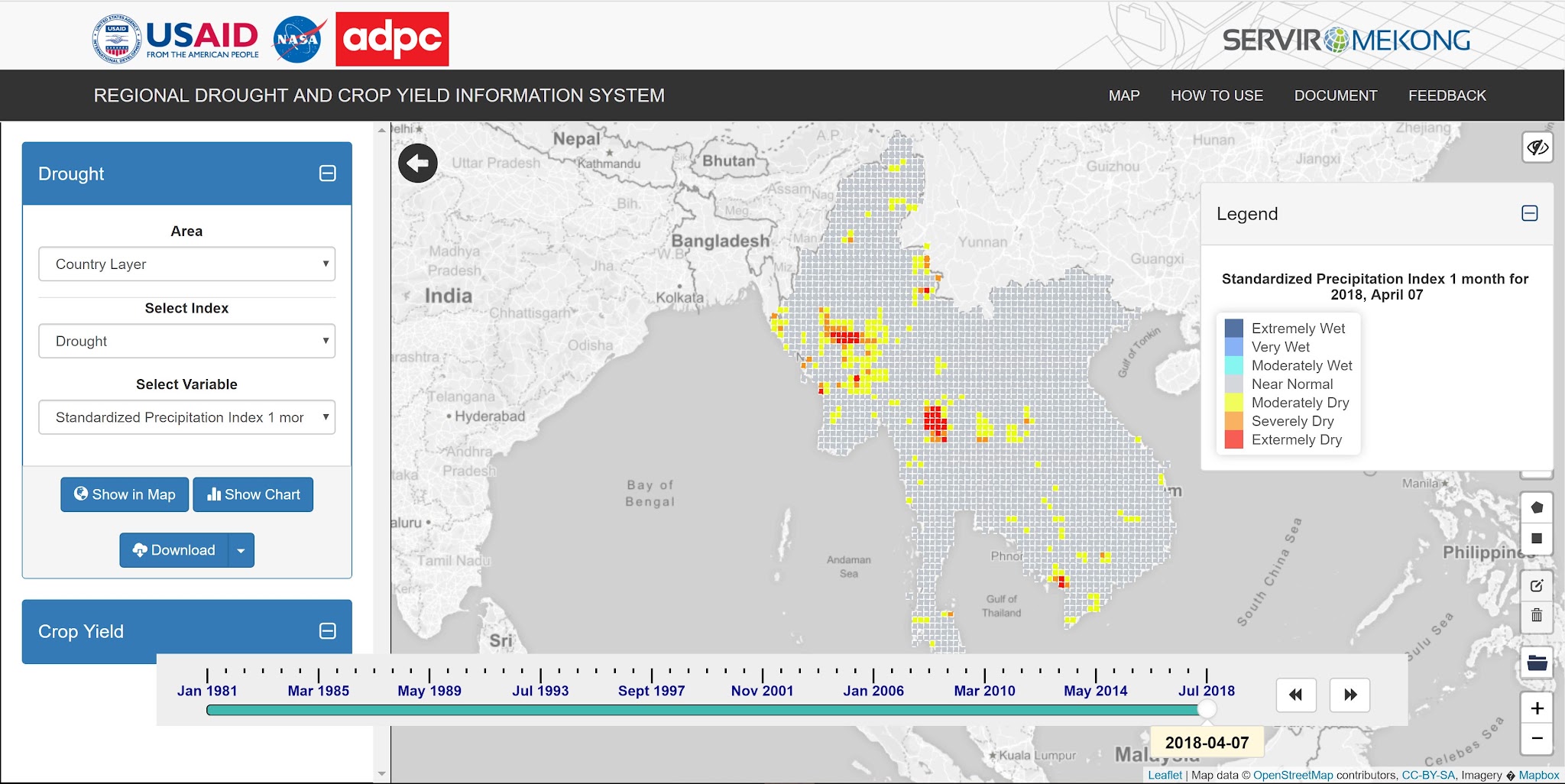This screenshot has height=784, width=1565.
Task: Click the trash delete layers icon
Action: [1537, 615]
